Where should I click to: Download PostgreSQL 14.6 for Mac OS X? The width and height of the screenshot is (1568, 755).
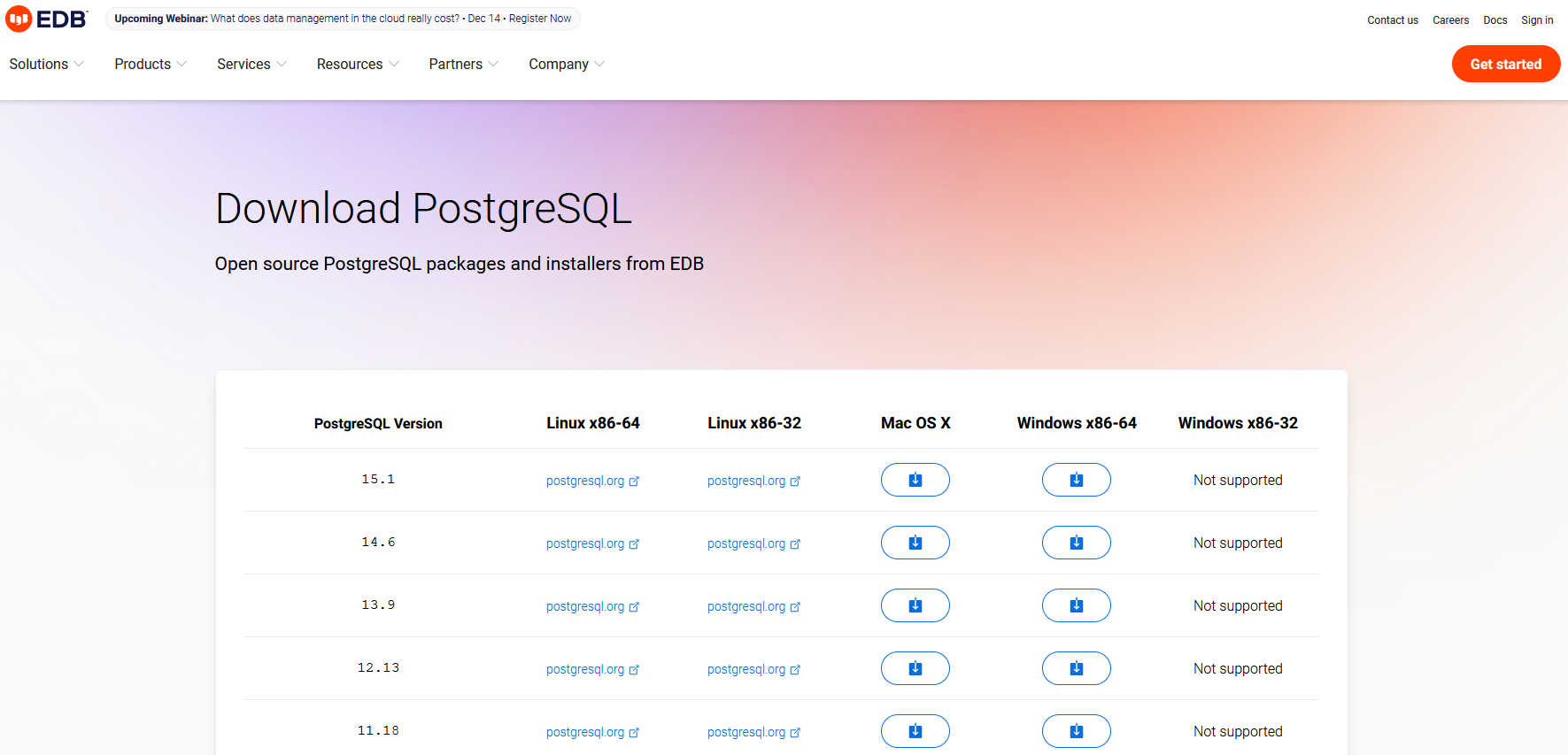click(x=915, y=543)
